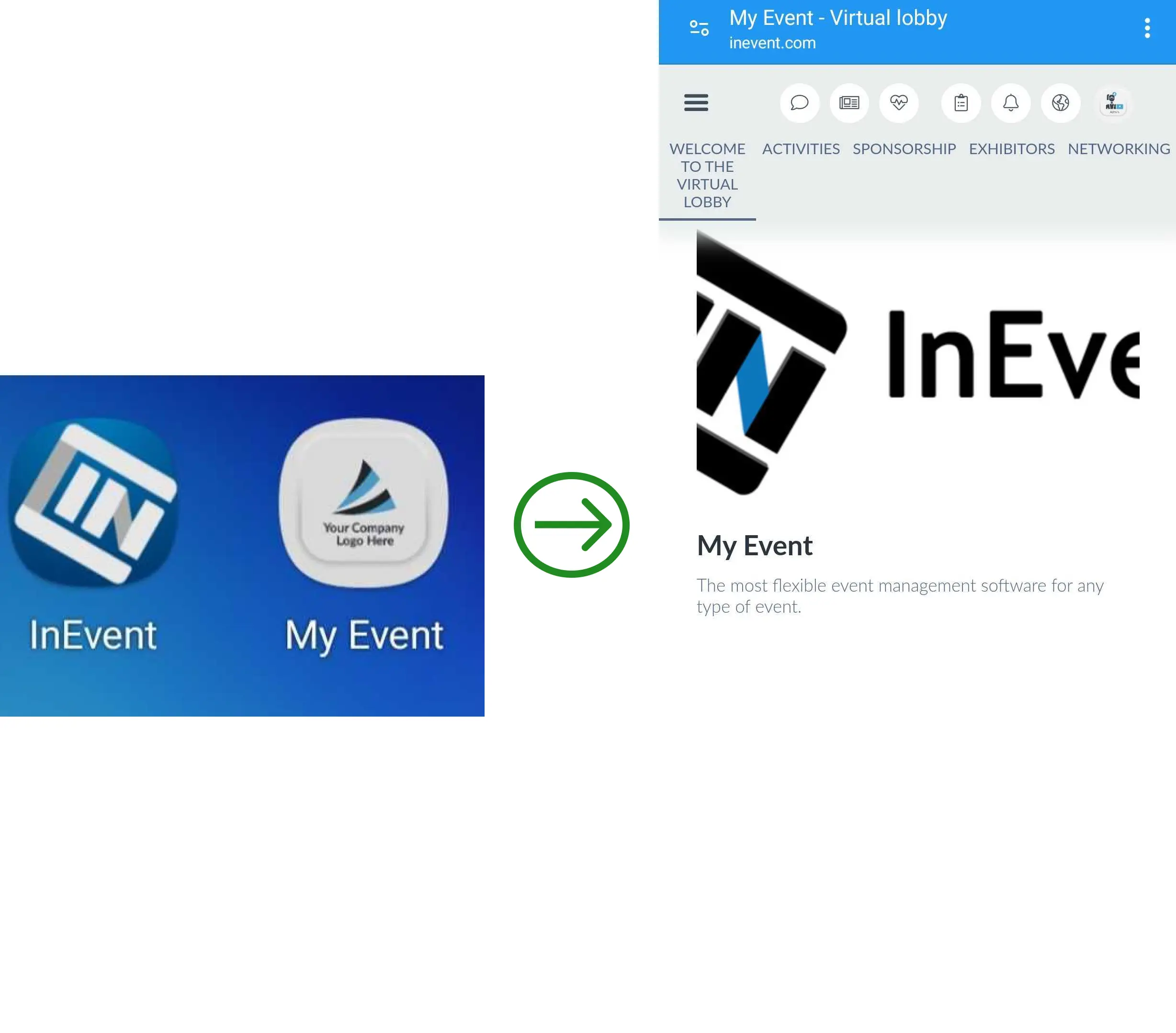Select the globe/language icon

(x=1061, y=103)
